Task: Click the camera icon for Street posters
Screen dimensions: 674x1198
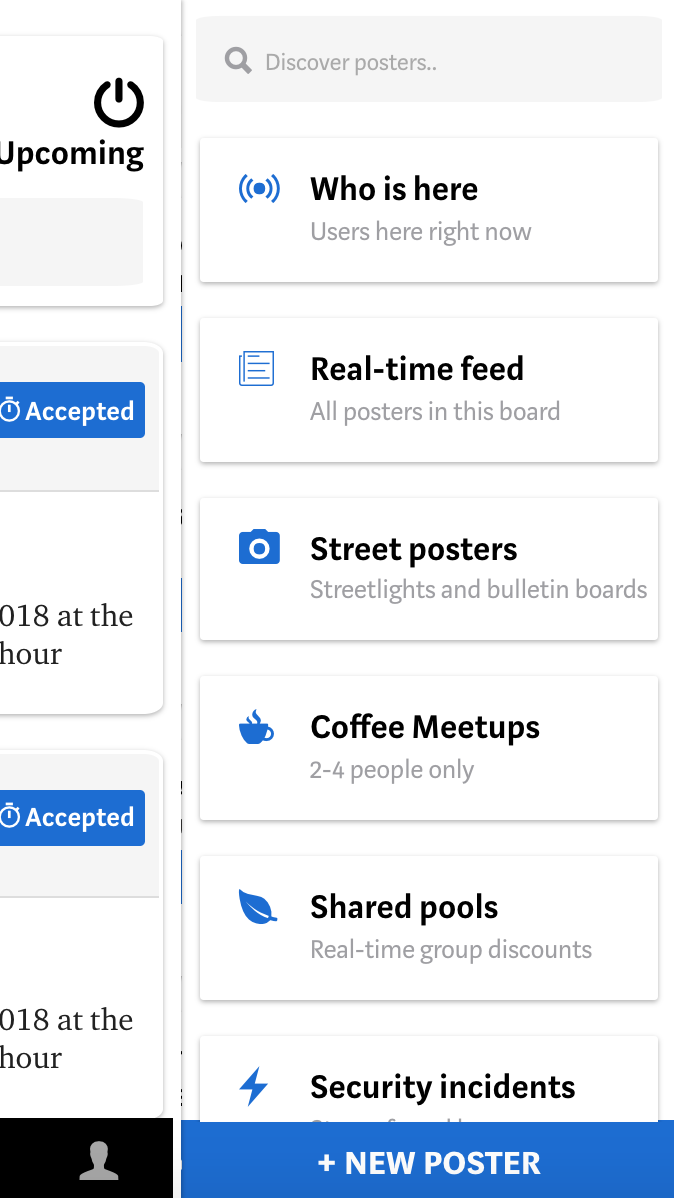Action: point(259,547)
